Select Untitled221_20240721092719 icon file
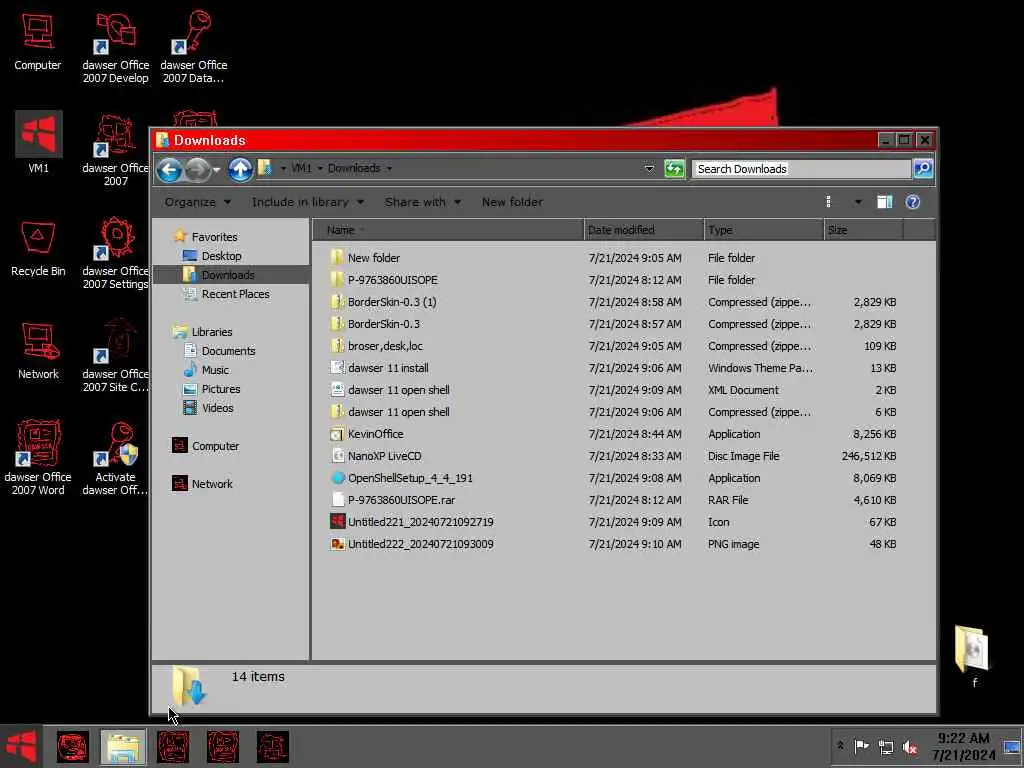The image size is (1024, 768). (x=614, y=522)
